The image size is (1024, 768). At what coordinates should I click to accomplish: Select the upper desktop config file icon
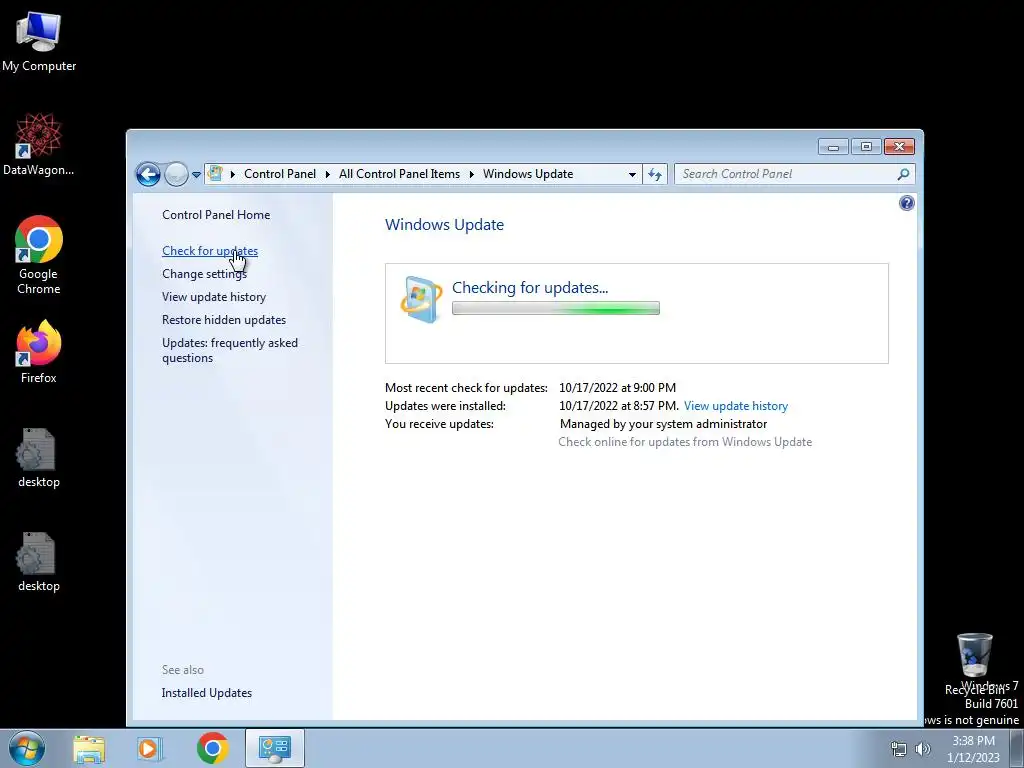tap(39, 458)
